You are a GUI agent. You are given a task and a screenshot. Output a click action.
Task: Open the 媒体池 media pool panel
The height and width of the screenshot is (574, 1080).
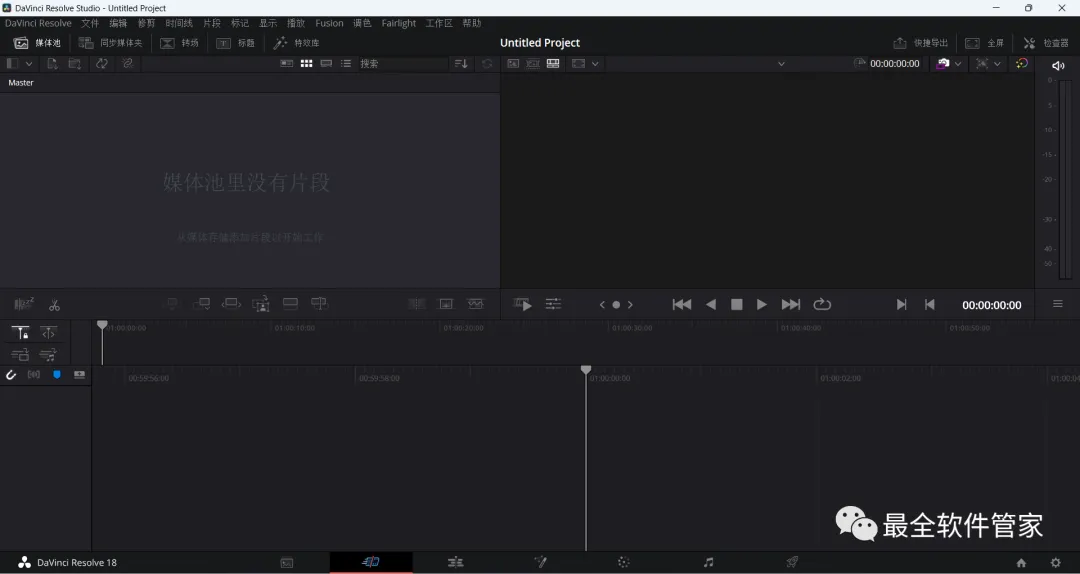pos(37,43)
